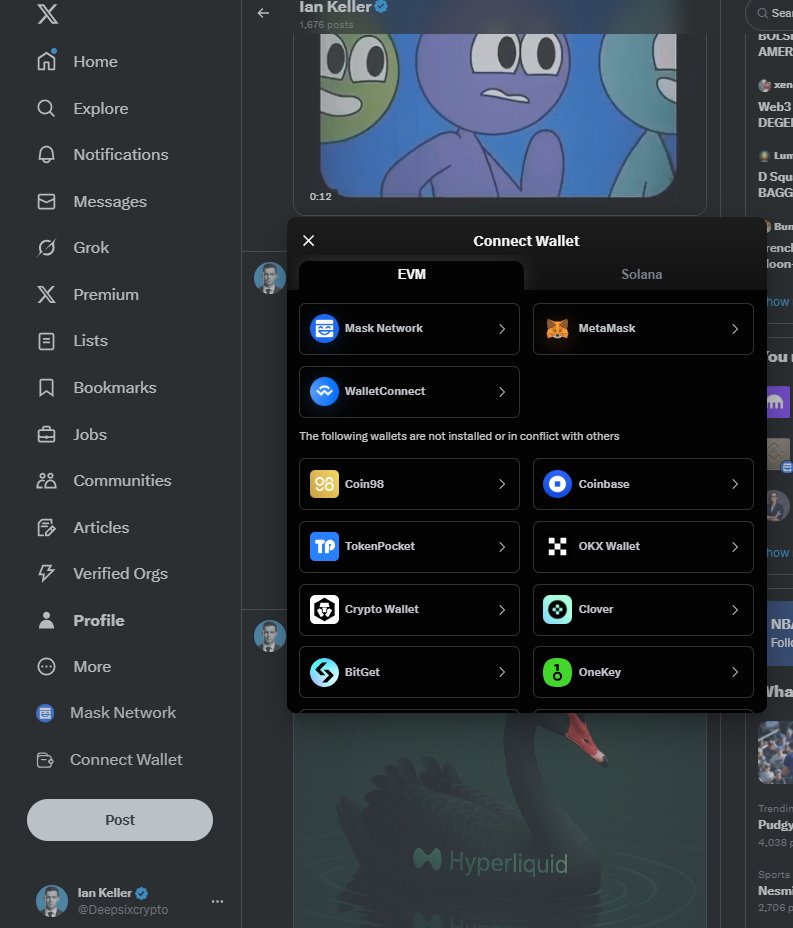Click the search field at top right
This screenshot has width=793, height=928.
(x=769, y=13)
